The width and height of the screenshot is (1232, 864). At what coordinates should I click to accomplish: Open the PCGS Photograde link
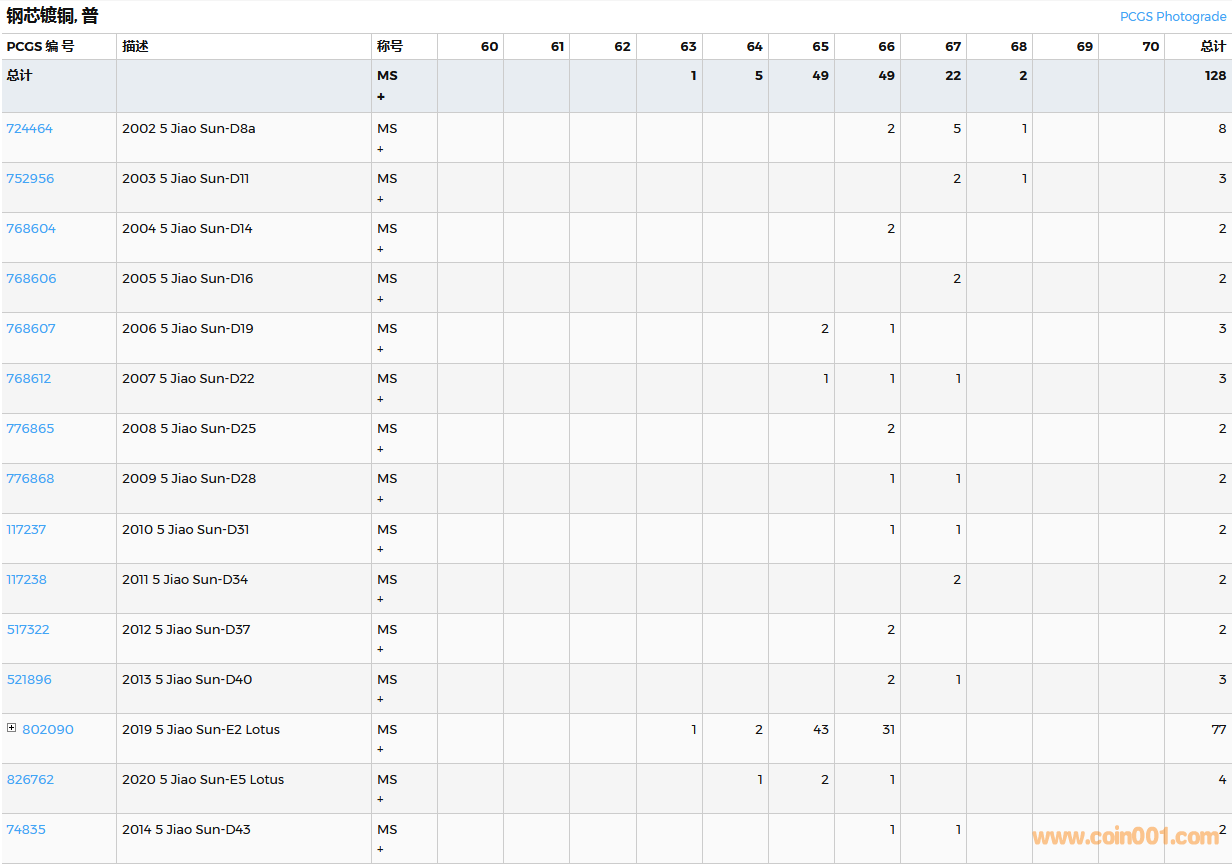click(x=1172, y=17)
